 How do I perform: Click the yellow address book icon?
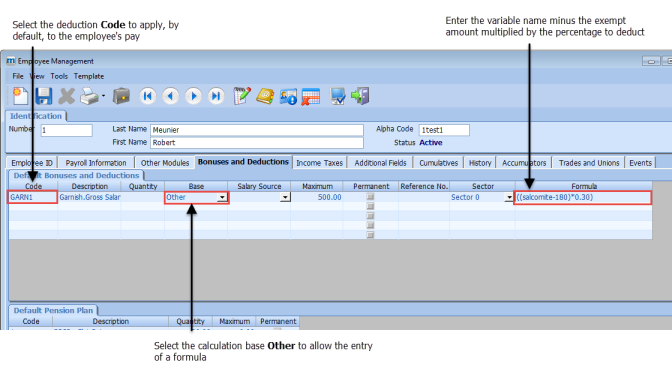265,96
